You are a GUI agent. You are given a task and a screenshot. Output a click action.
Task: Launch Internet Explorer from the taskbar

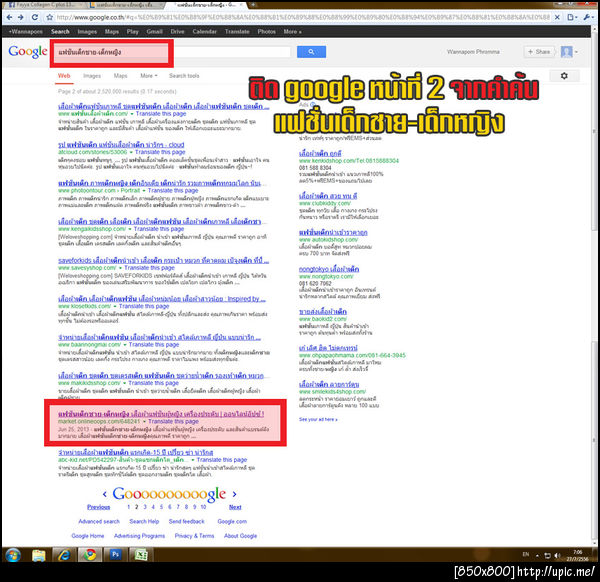(x=64, y=555)
